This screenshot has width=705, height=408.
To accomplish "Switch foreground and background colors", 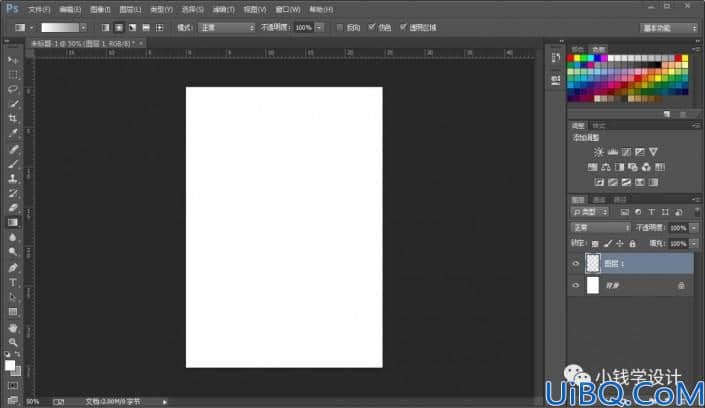I will (x=17, y=354).
